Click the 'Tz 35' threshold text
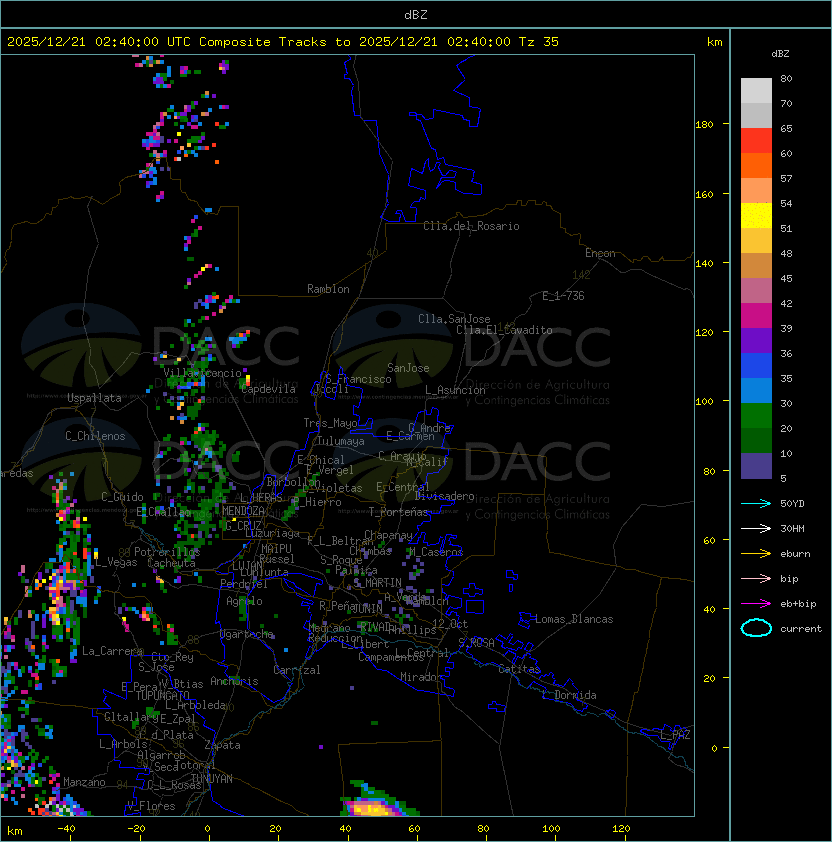832x842 pixels. pos(539,42)
